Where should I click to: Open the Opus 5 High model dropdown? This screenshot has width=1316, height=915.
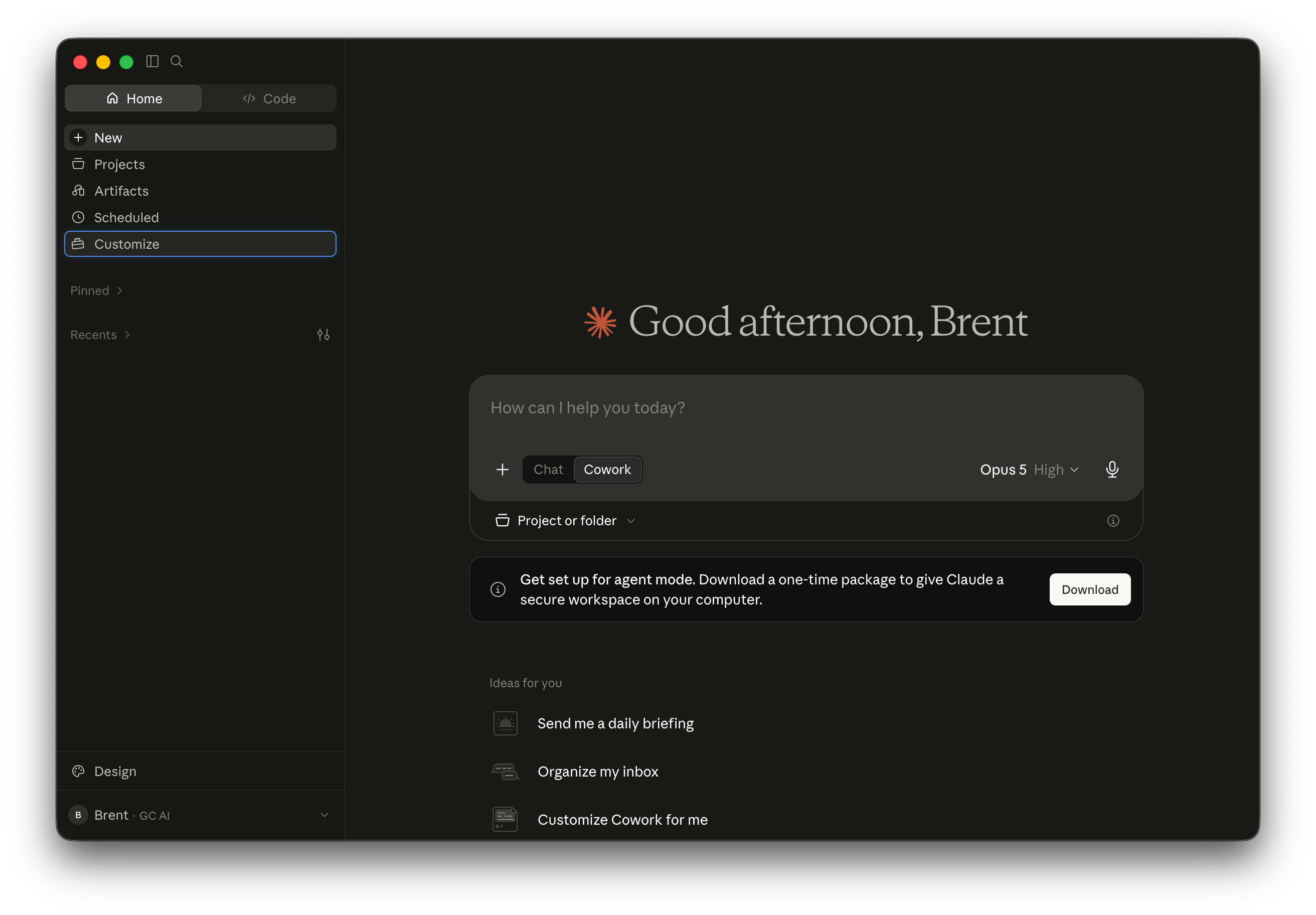click(1029, 470)
